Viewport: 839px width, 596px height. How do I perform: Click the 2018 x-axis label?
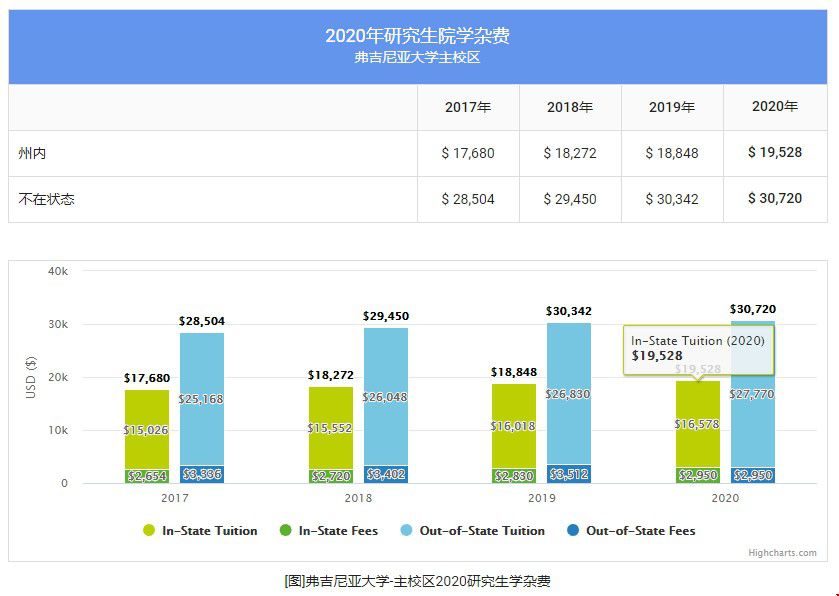point(358,498)
